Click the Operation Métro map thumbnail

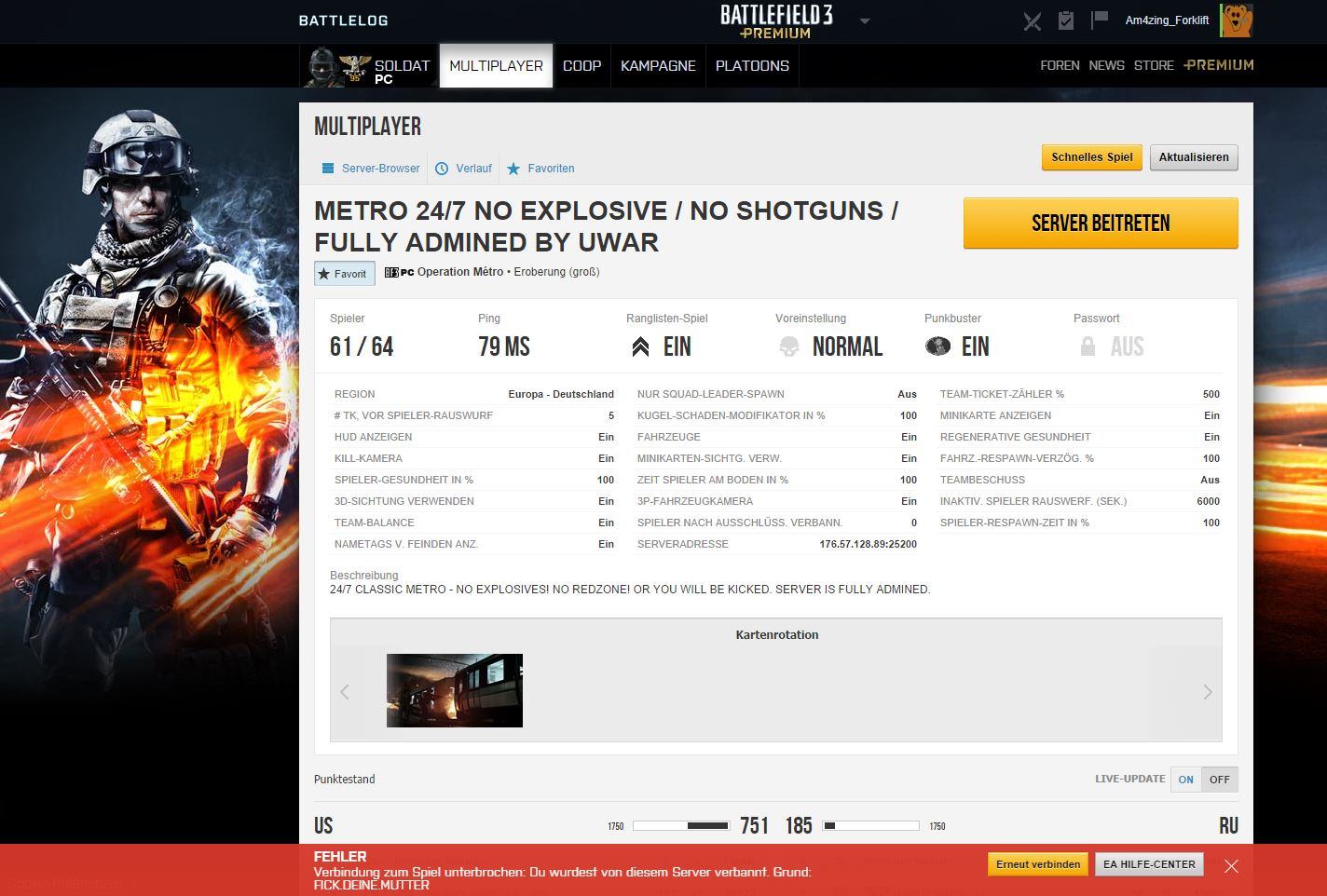click(455, 690)
